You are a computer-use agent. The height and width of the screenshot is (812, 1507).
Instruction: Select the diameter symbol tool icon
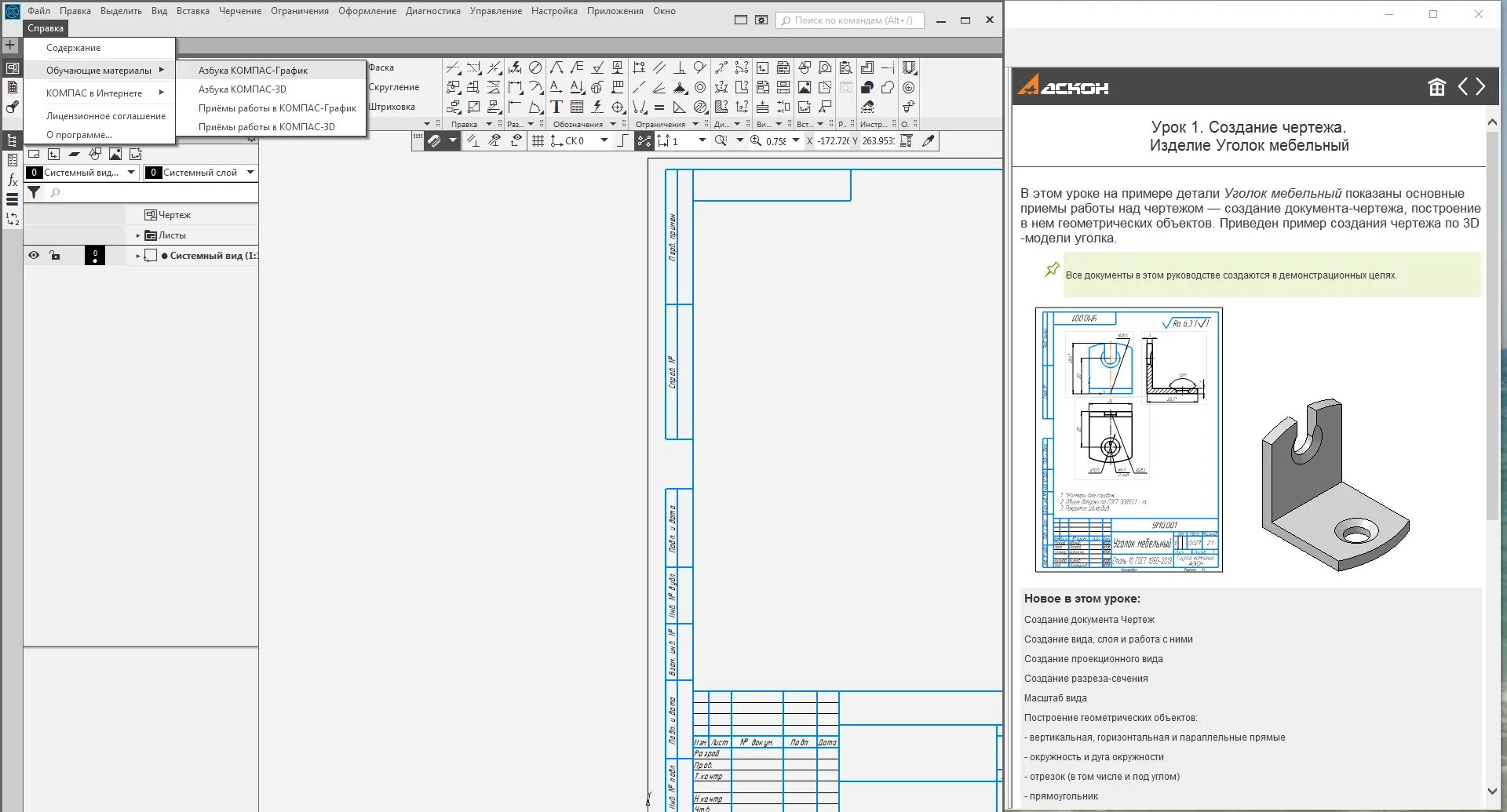[535, 67]
